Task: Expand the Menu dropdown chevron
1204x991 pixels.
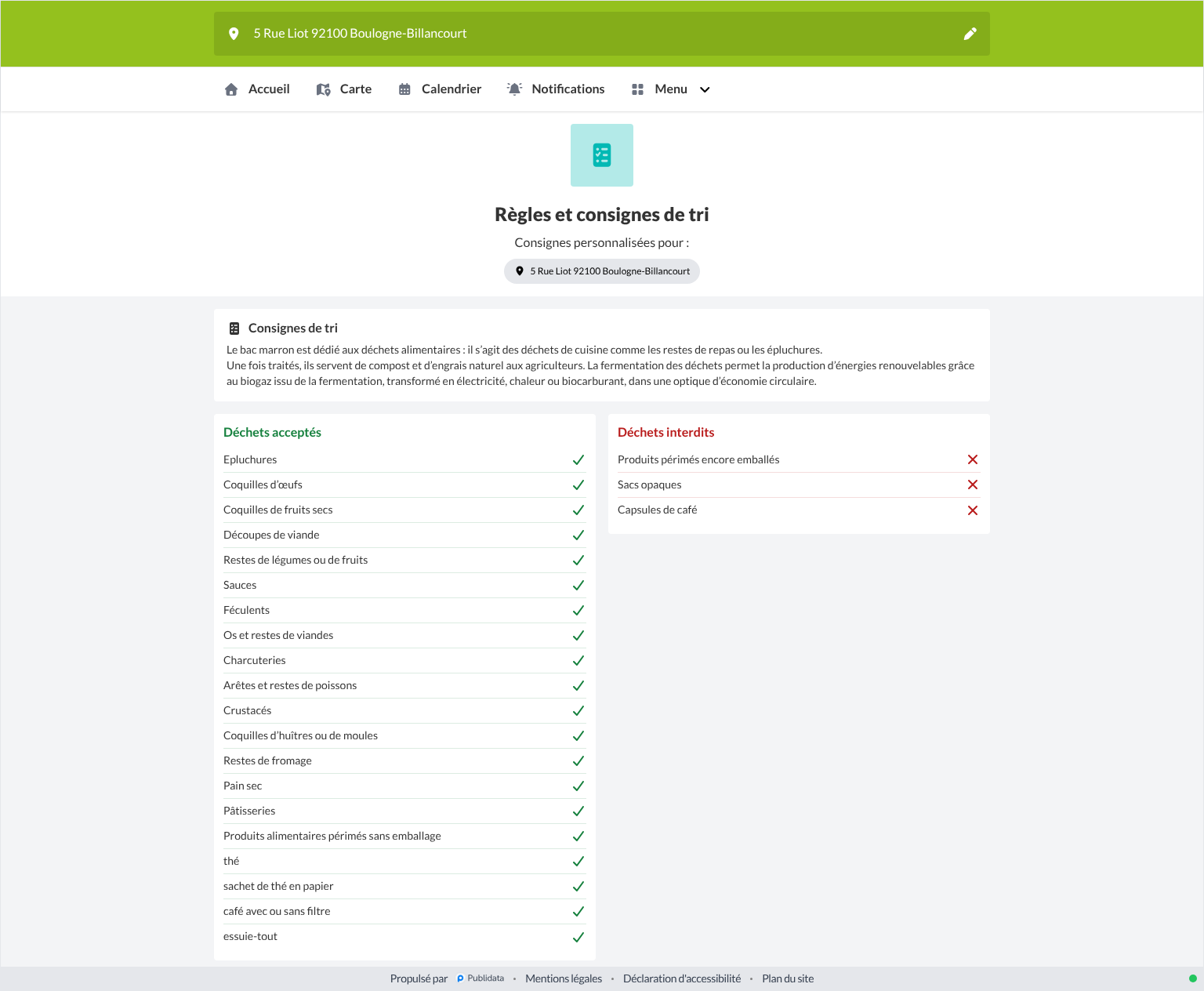Action: pos(705,89)
